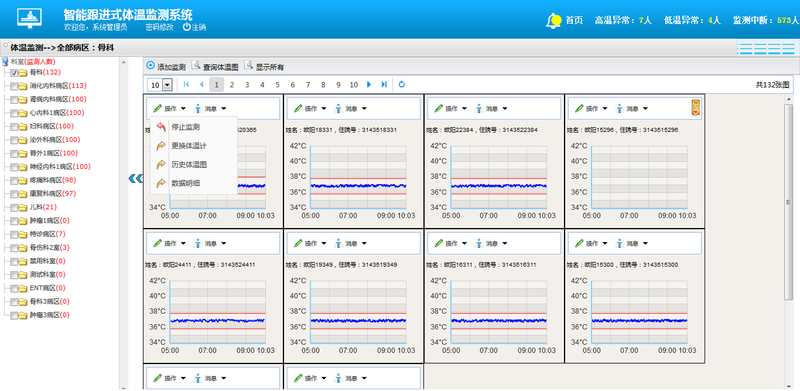Viewport: 800px width, 391px height.
Task: Click the 更换体温计 orange arrow icon
Action: (x=161, y=145)
